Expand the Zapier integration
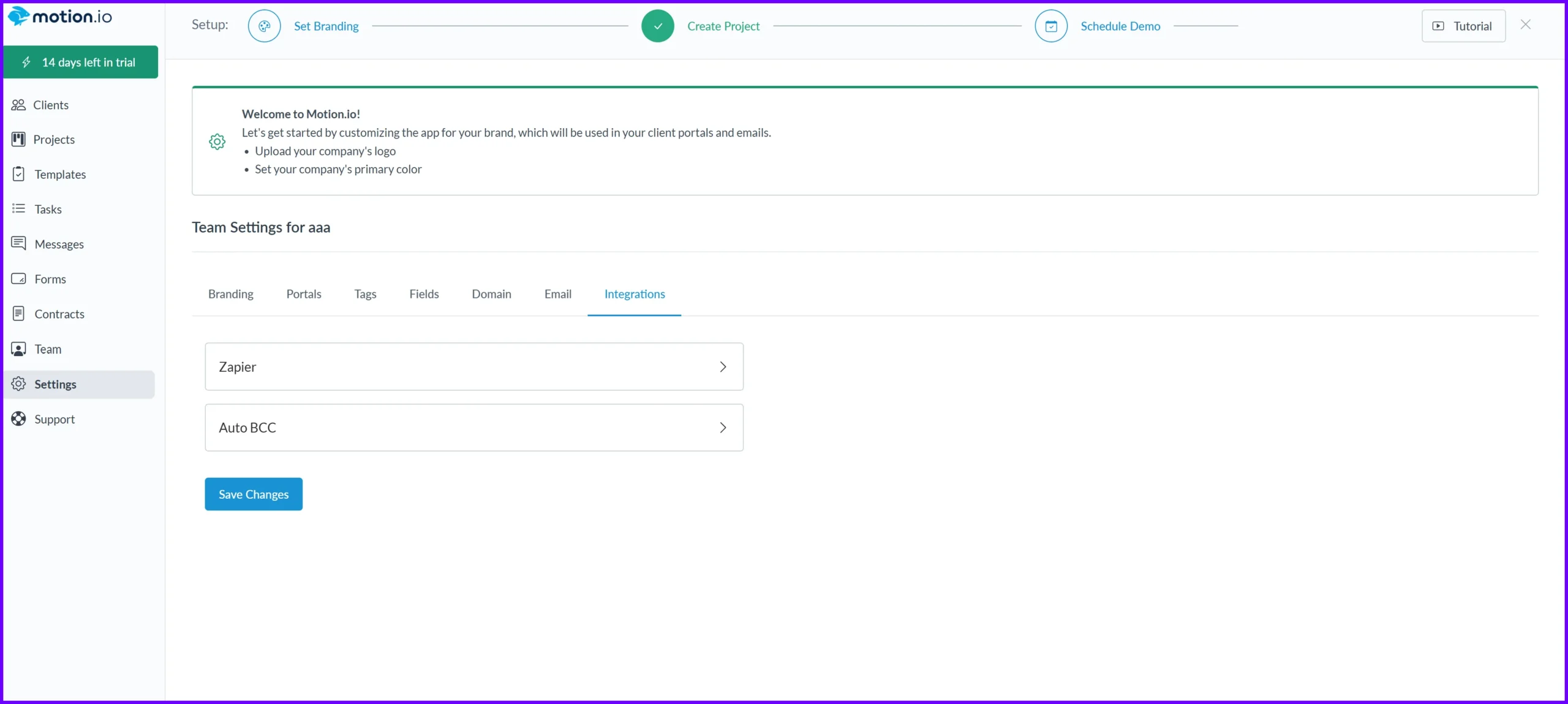The height and width of the screenshot is (704, 1568). tap(474, 366)
